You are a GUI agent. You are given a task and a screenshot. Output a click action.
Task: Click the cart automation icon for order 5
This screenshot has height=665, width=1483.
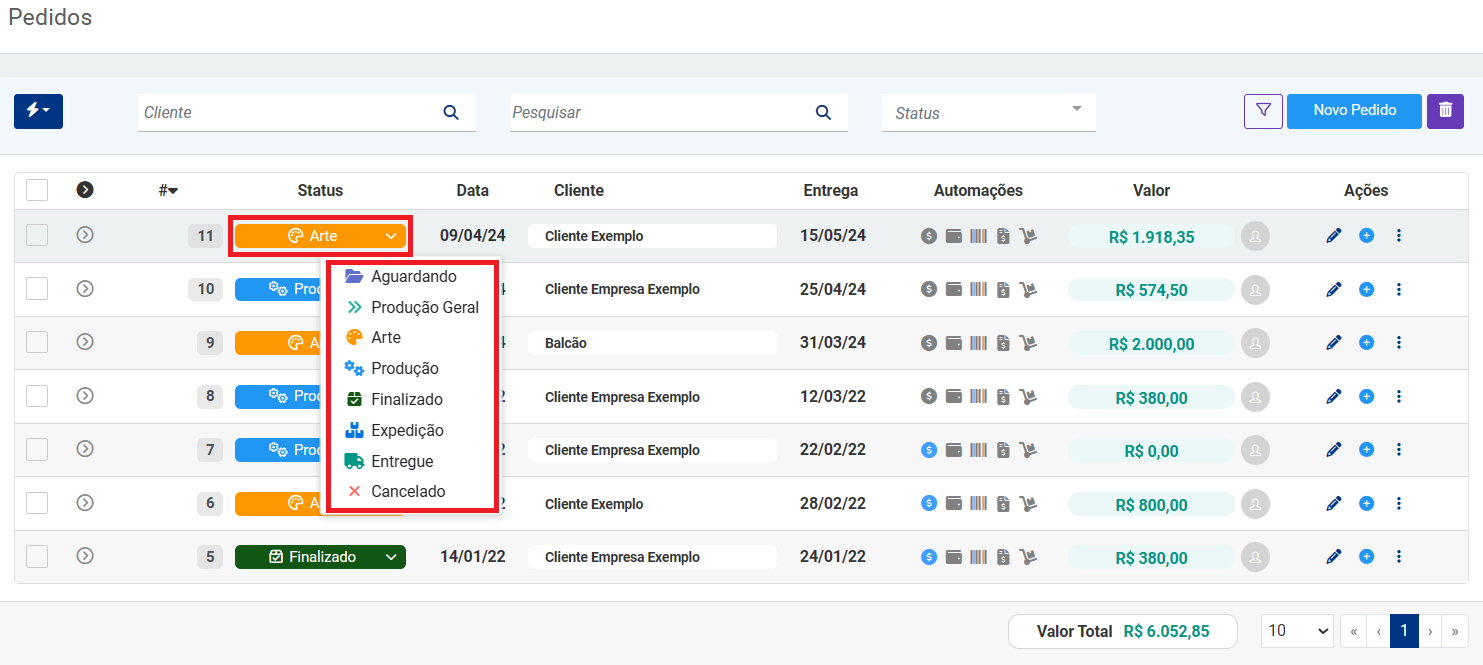(x=1028, y=557)
